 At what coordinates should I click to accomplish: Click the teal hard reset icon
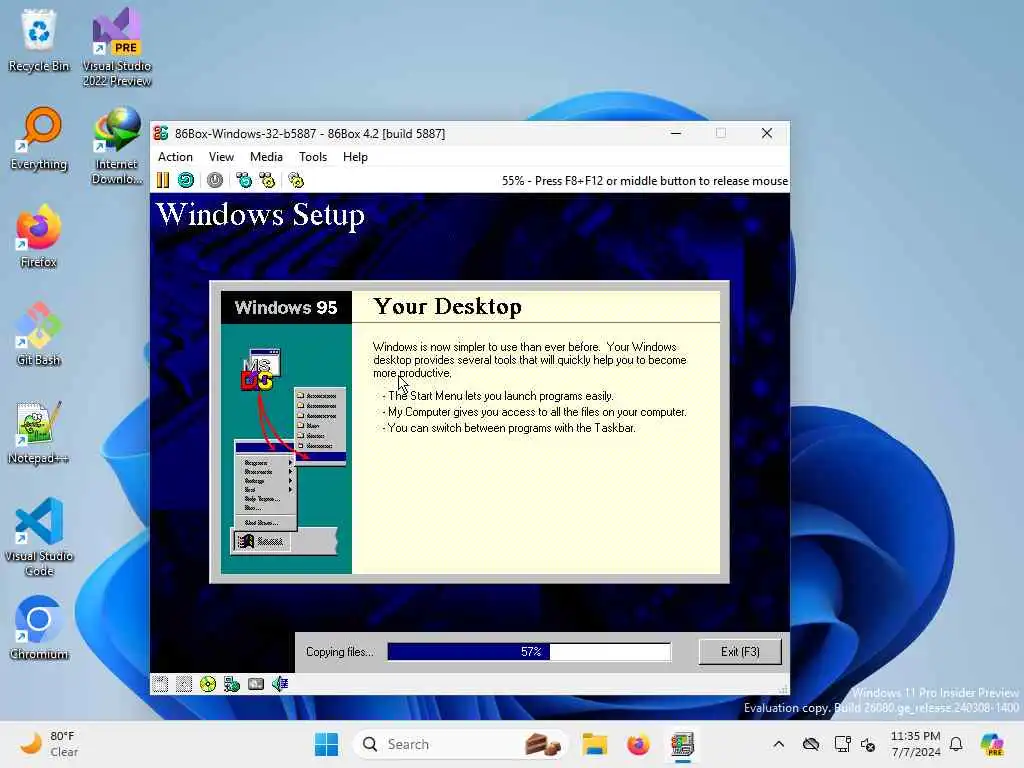pos(186,180)
